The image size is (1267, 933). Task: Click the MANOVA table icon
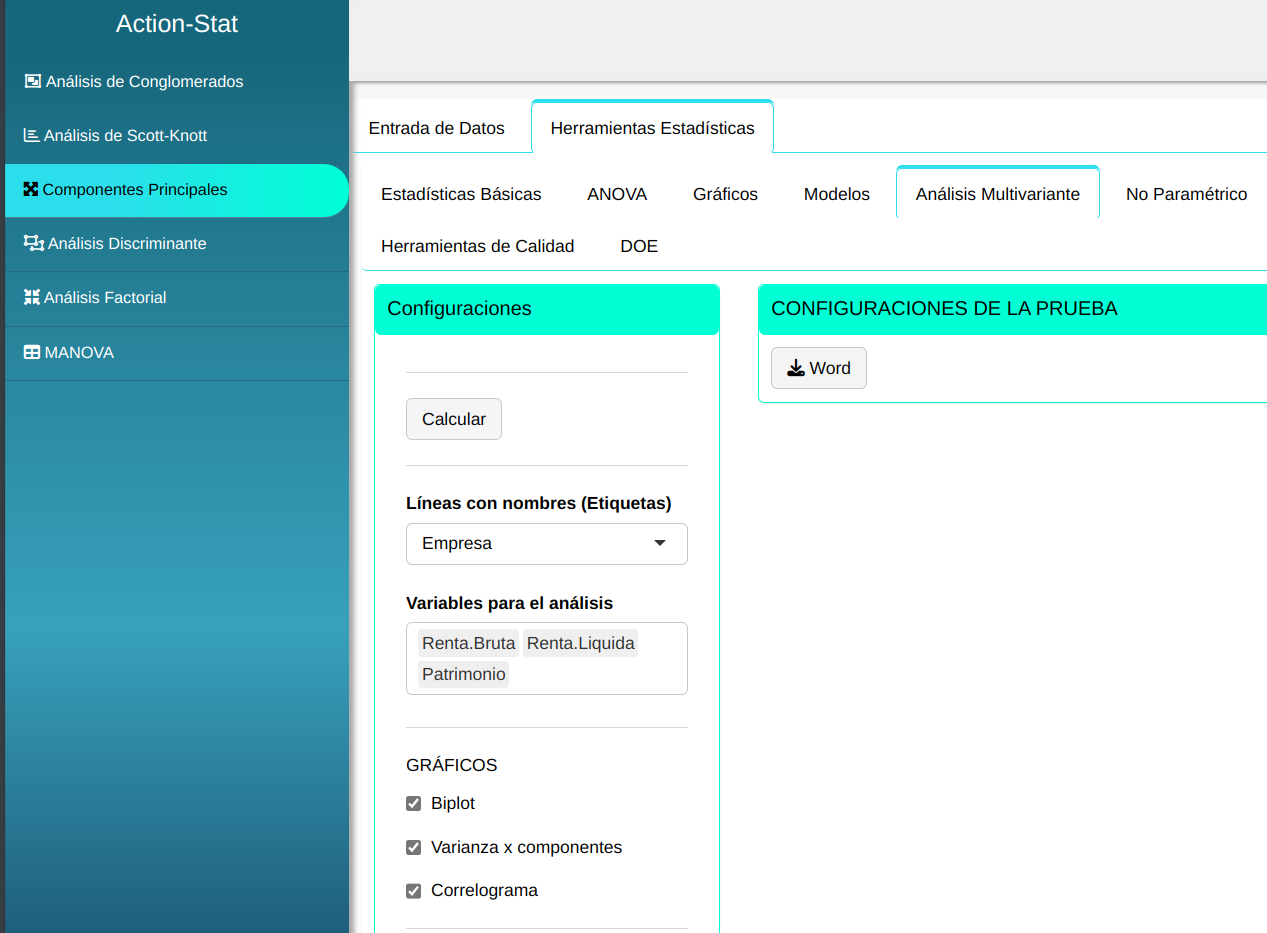pyautogui.click(x=32, y=353)
